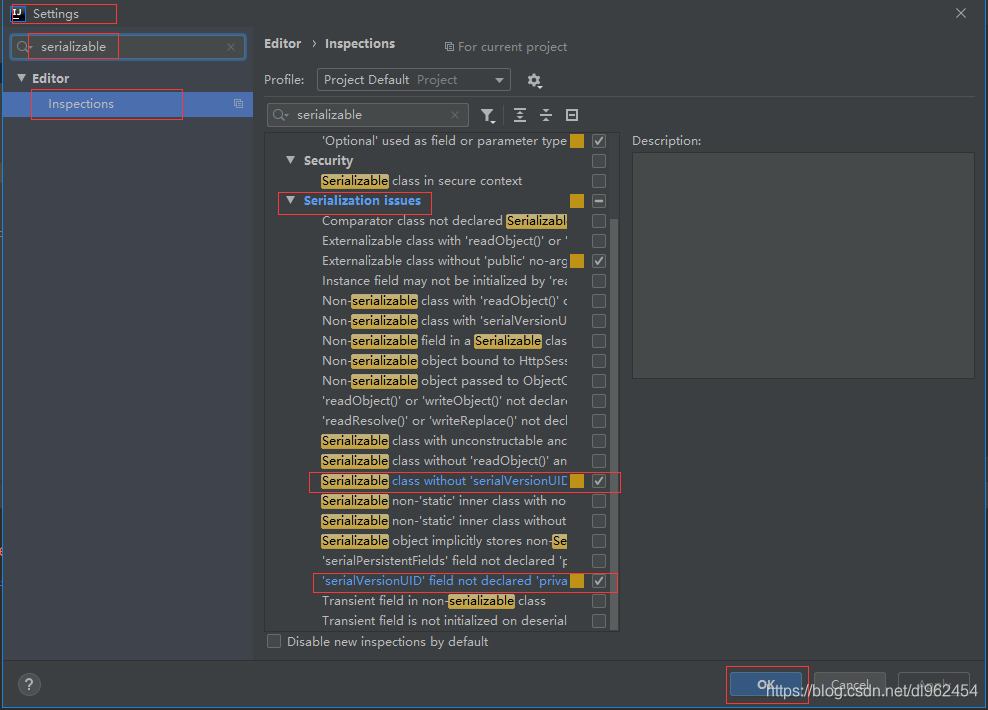Open the help question mark button

(29, 684)
